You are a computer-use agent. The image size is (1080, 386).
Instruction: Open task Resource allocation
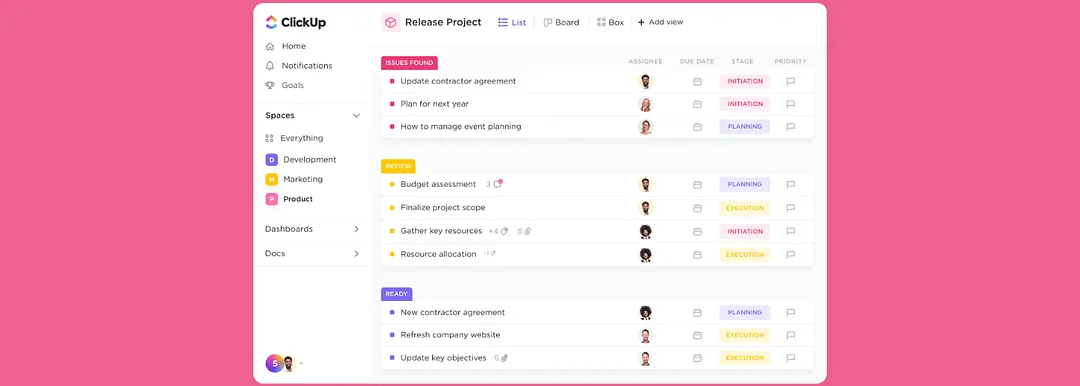(438, 254)
